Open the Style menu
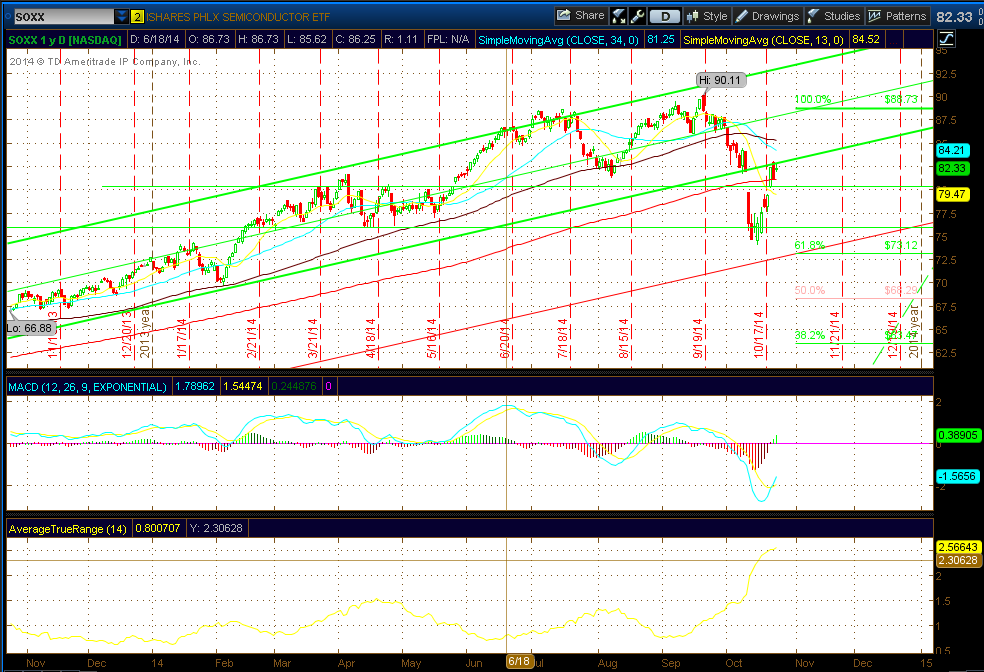The width and height of the screenshot is (984, 672). point(707,16)
